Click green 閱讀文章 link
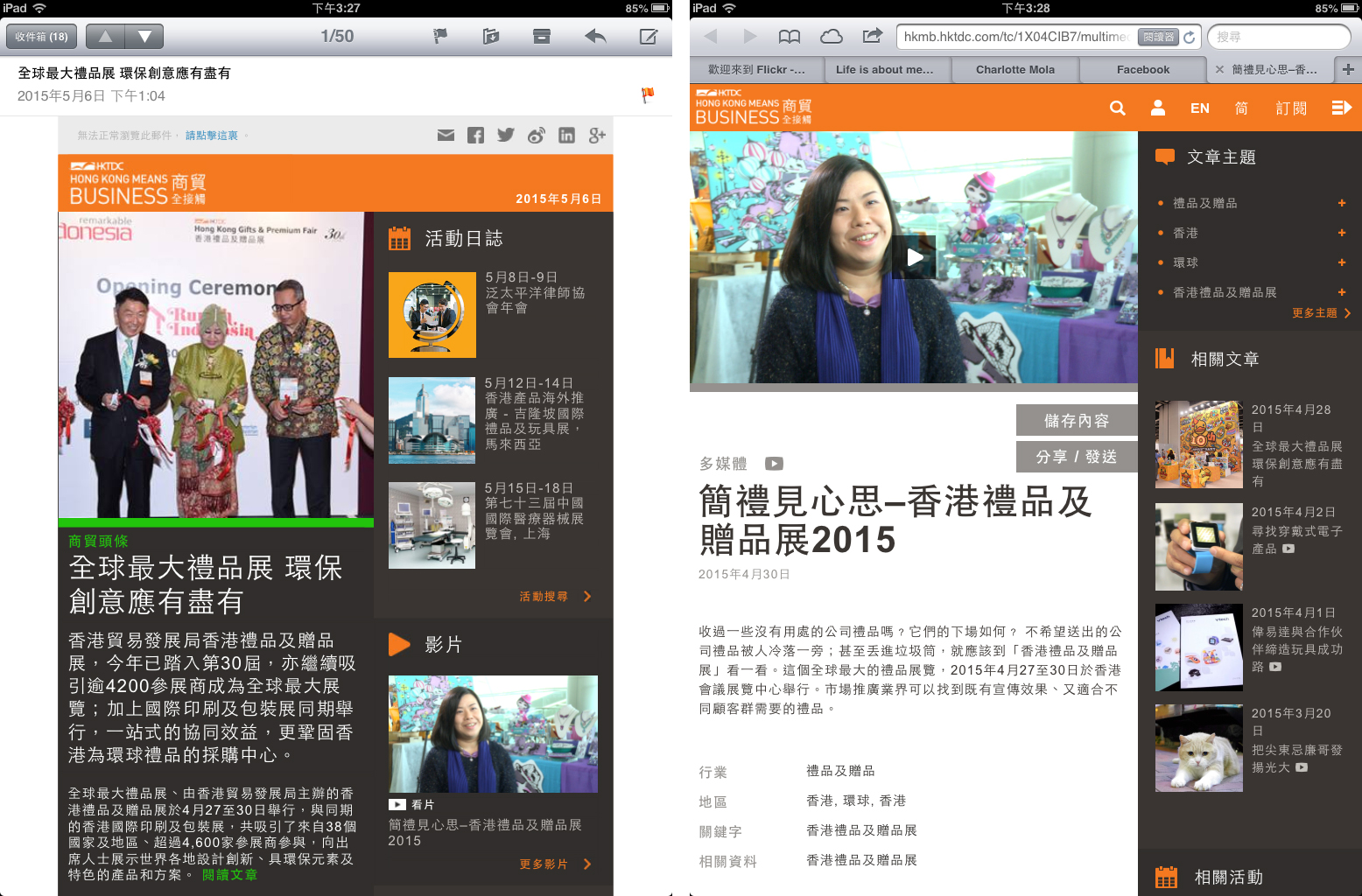The image size is (1362, 896). coord(229,875)
